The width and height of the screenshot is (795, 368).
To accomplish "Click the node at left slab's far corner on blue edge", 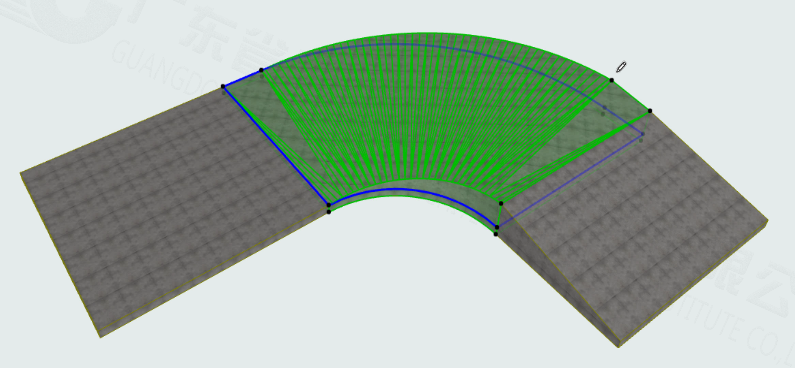I will coord(223,87).
